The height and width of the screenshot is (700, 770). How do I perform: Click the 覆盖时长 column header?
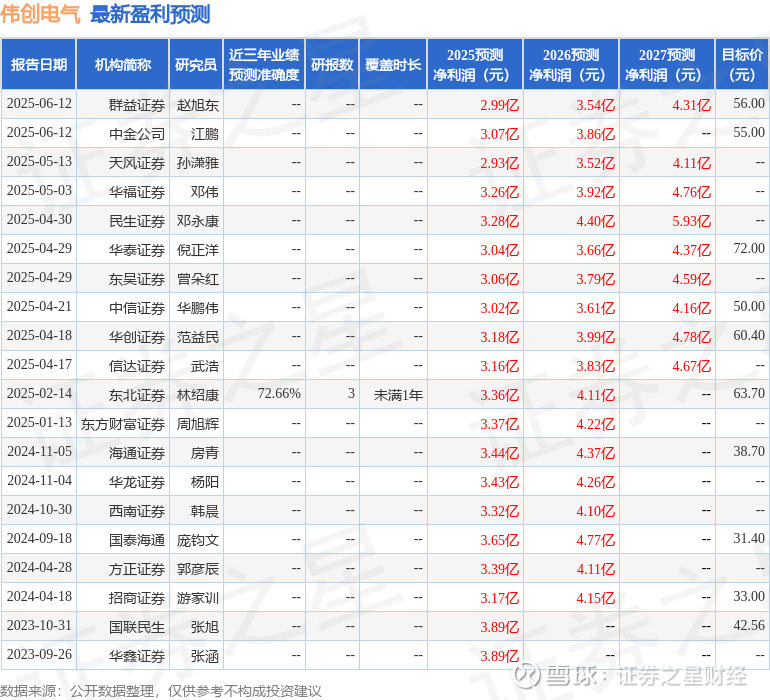click(393, 65)
